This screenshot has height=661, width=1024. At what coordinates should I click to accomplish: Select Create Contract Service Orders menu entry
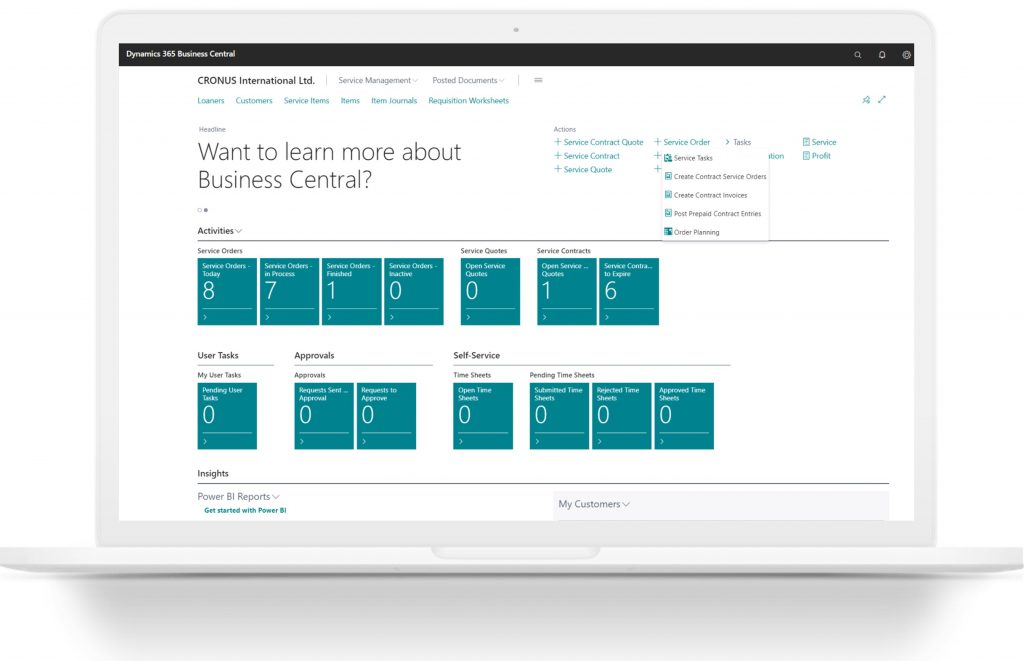pos(715,176)
